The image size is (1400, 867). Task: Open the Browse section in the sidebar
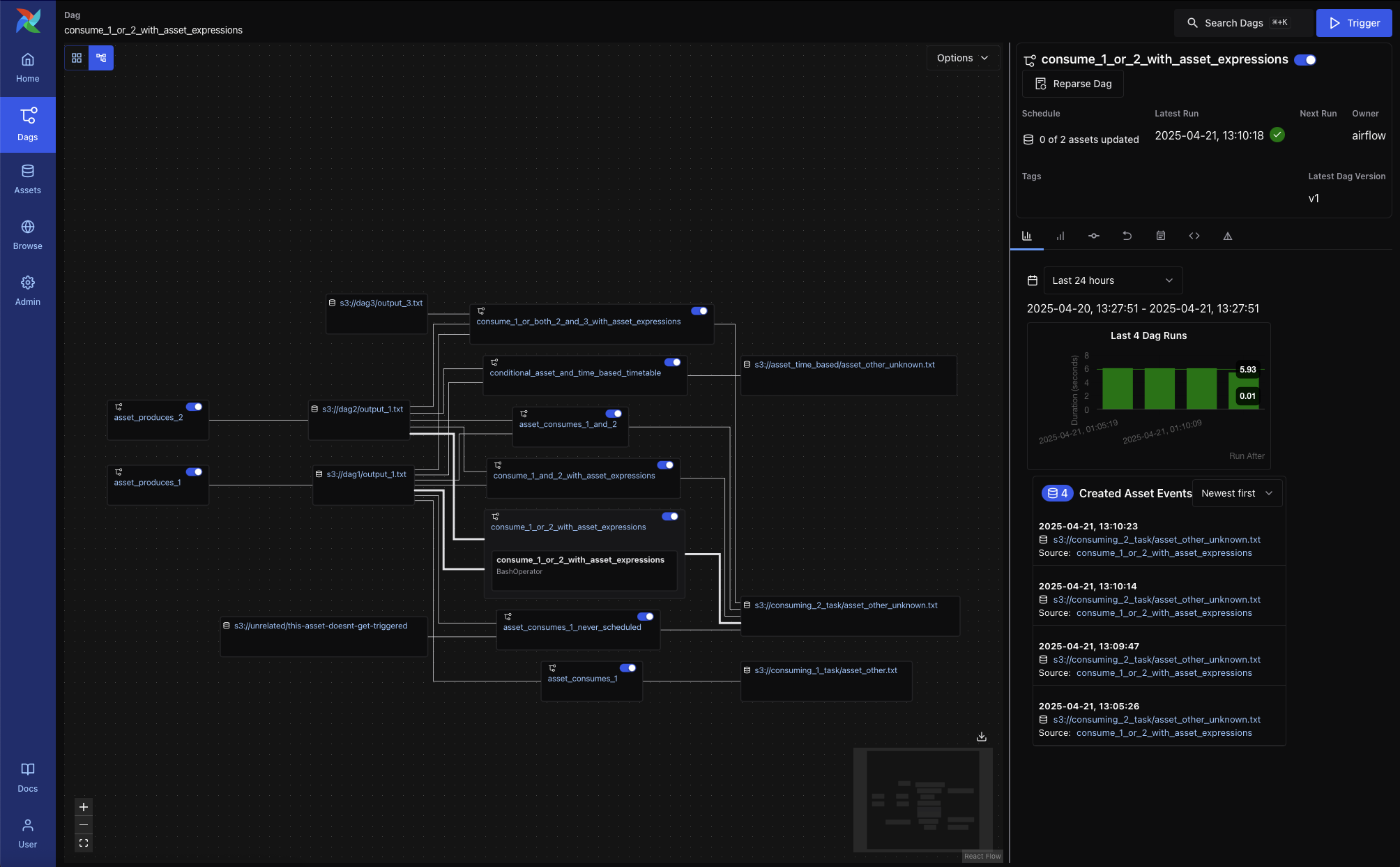coord(28,234)
